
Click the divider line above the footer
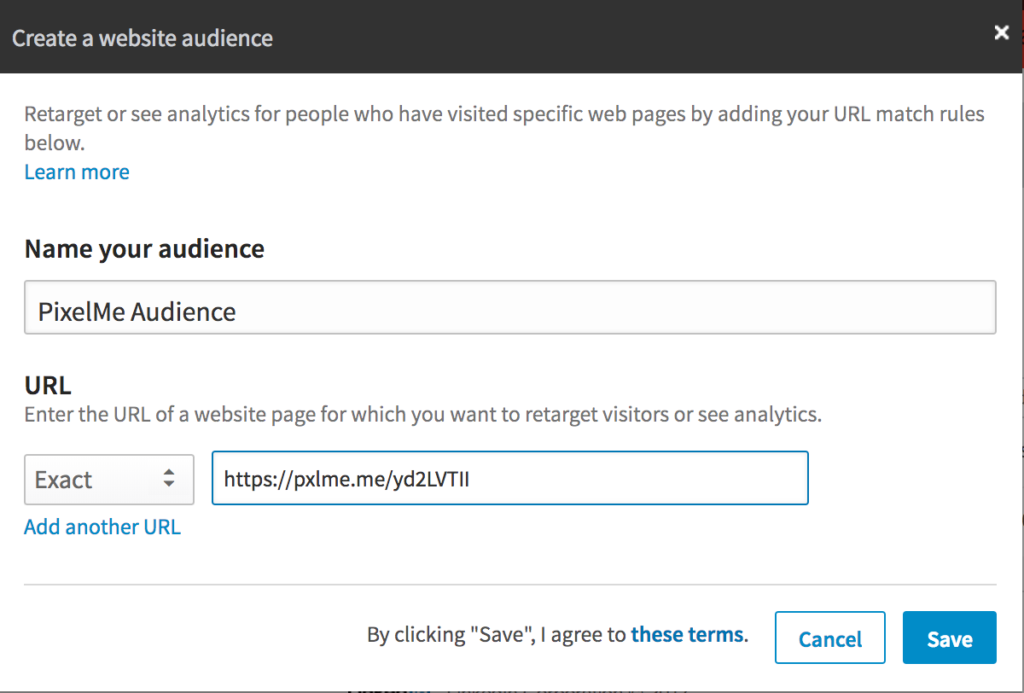click(510, 584)
